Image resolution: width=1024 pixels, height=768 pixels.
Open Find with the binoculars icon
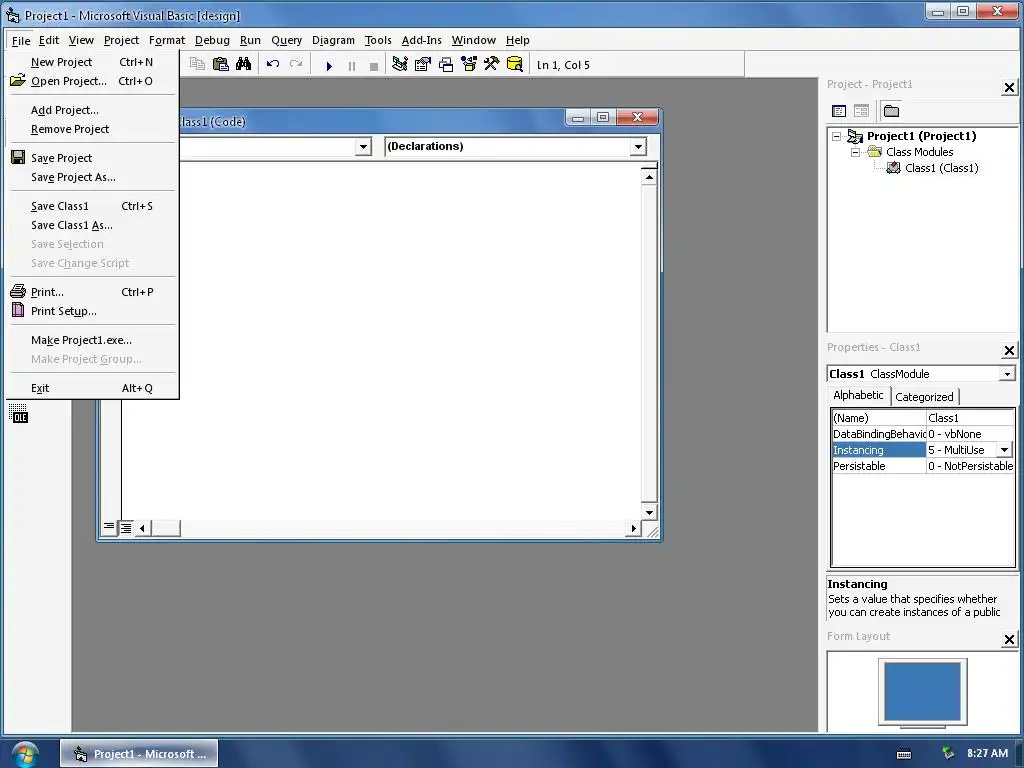point(244,64)
